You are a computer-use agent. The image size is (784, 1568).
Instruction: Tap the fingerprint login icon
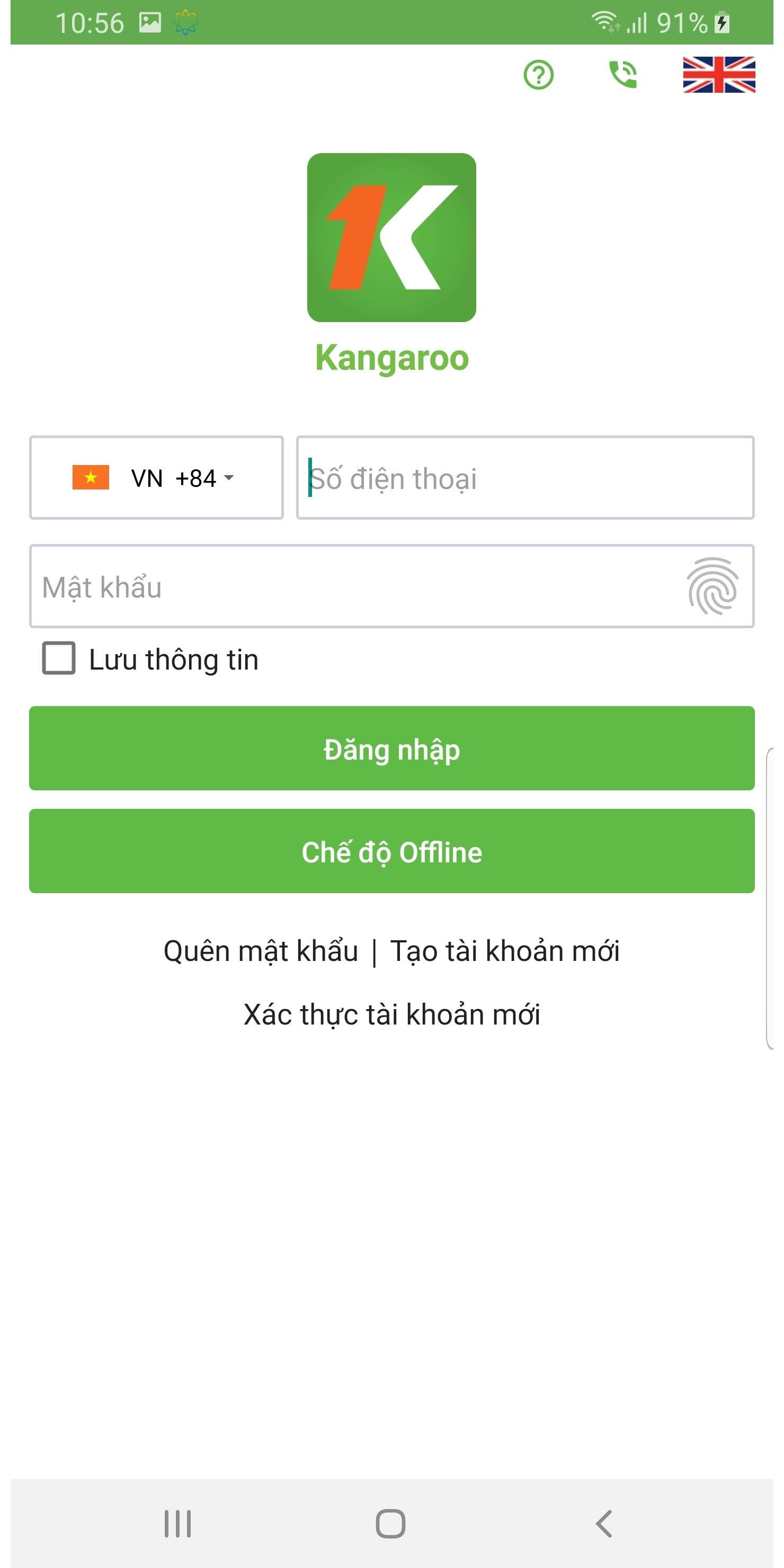[x=711, y=586]
